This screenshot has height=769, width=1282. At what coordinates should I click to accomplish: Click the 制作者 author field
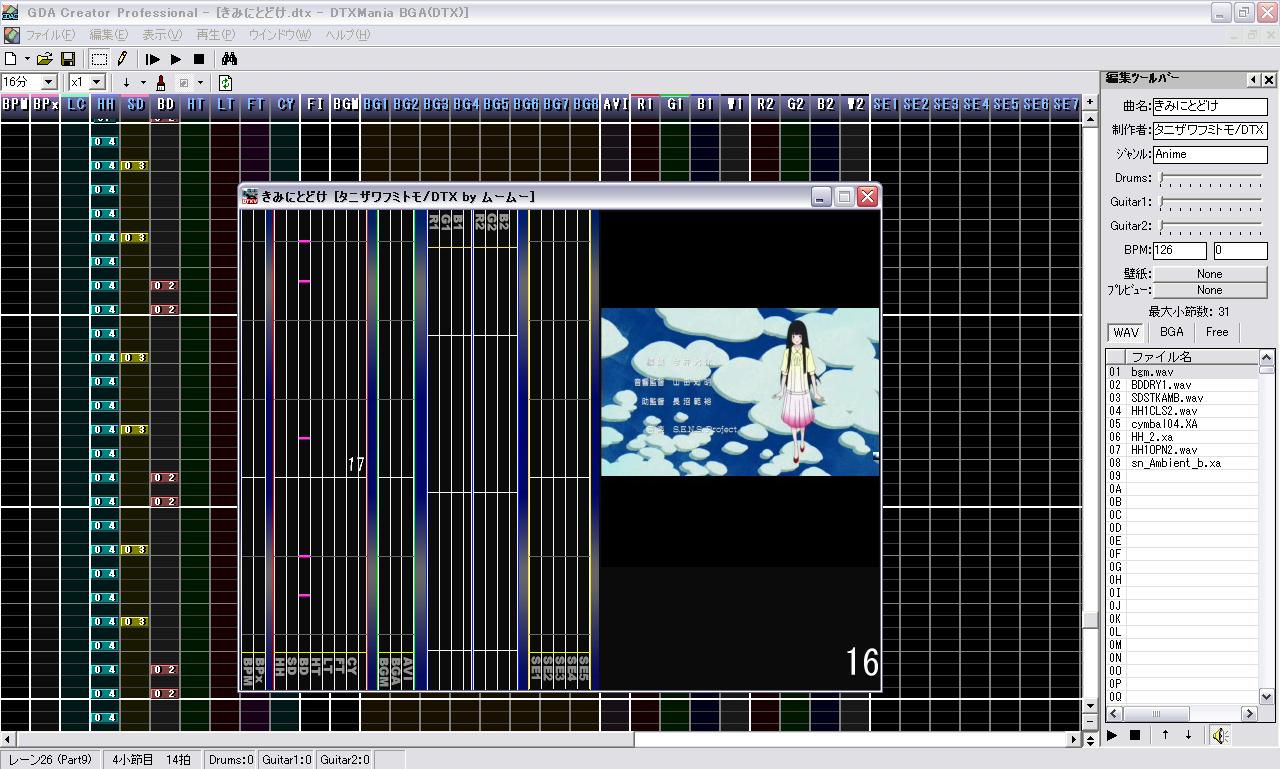tap(1210, 130)
